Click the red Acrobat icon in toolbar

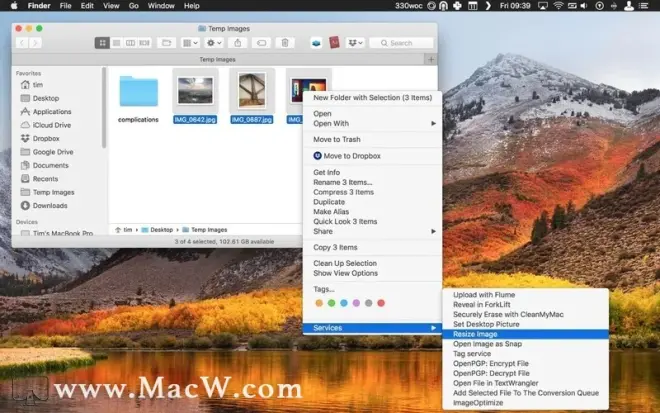tap(334, 43)
